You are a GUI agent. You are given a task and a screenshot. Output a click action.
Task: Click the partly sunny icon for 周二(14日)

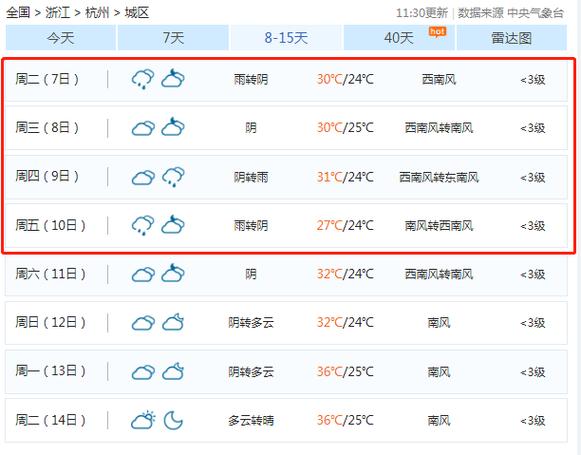tap(143, 420)
